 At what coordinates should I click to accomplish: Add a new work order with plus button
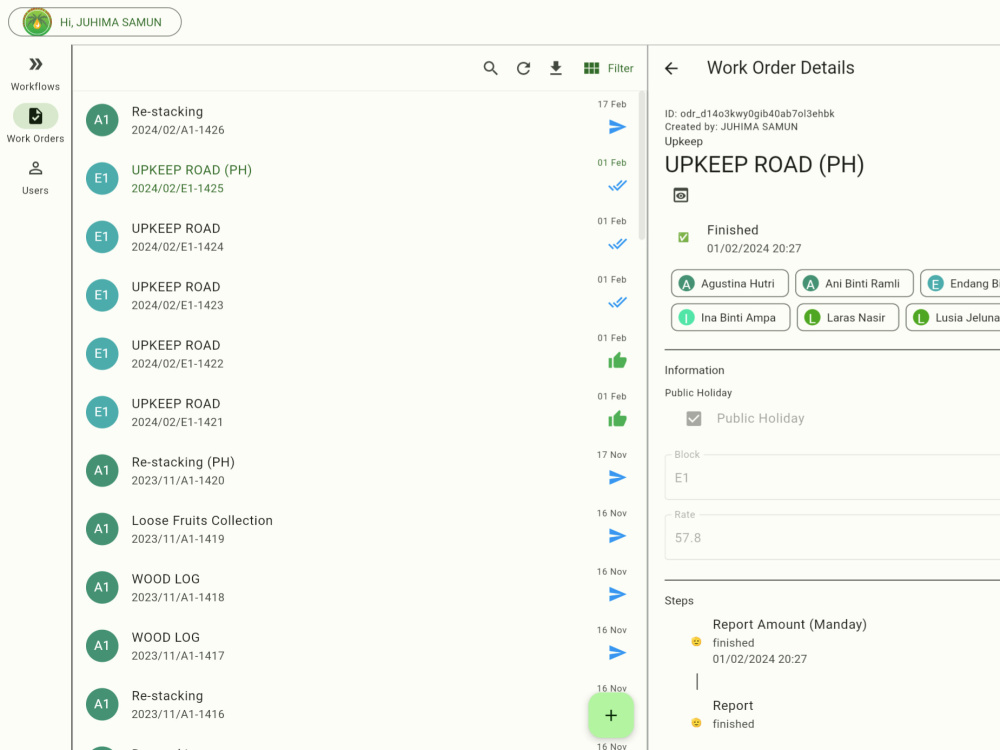pos(611,716)
